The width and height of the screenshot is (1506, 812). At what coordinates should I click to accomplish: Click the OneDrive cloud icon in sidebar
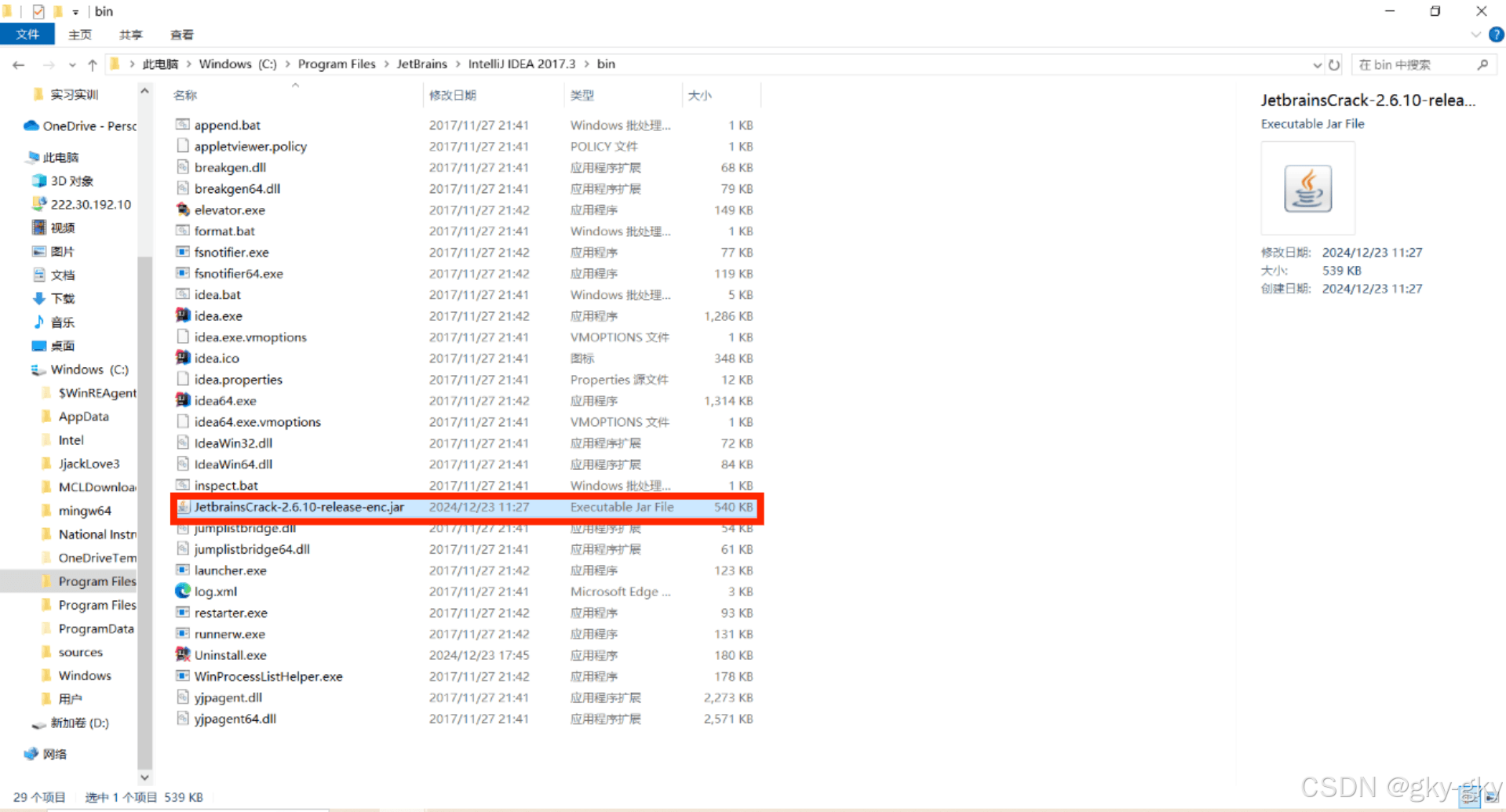[31, 126]
